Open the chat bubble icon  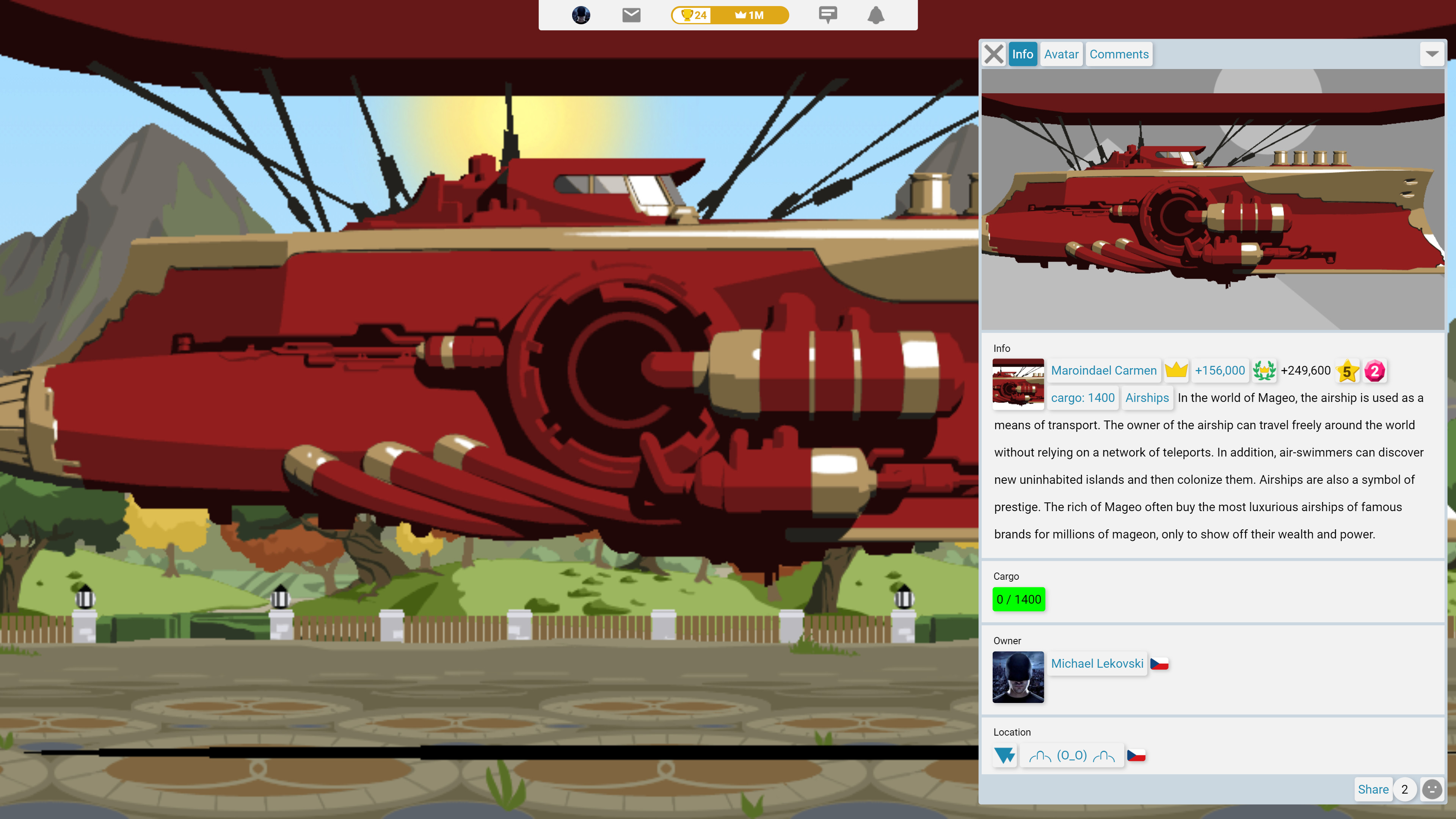[827, 15]
